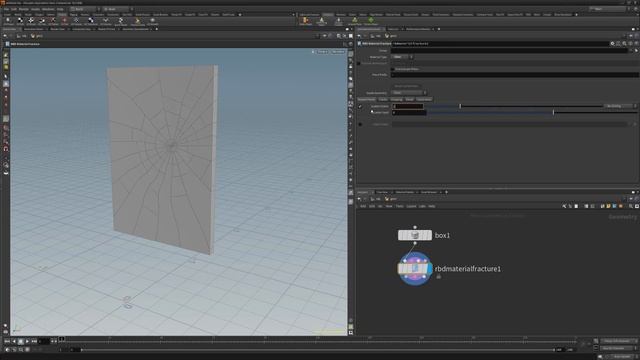Open the Build desktop dropdown
This screenshot has height=360, width=640.
point(84,9)
